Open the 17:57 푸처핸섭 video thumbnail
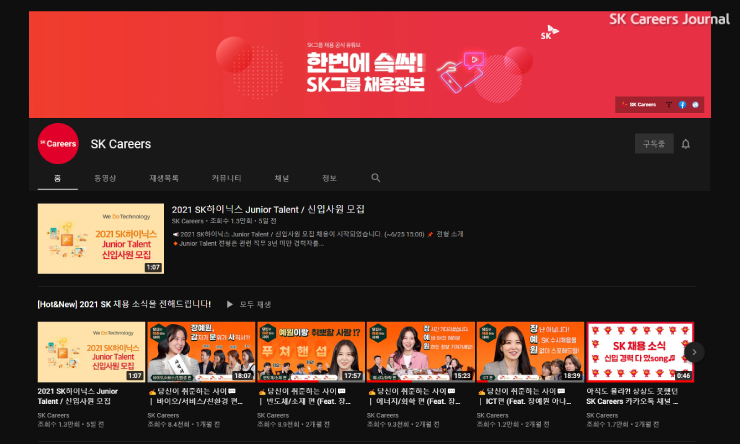The height and width of the screenshot is (444, 740). click(x=311, y=352)
